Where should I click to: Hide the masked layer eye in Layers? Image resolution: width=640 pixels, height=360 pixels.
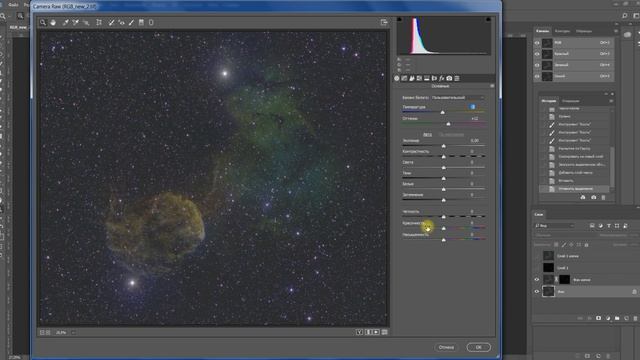click(x=537, y=280)
